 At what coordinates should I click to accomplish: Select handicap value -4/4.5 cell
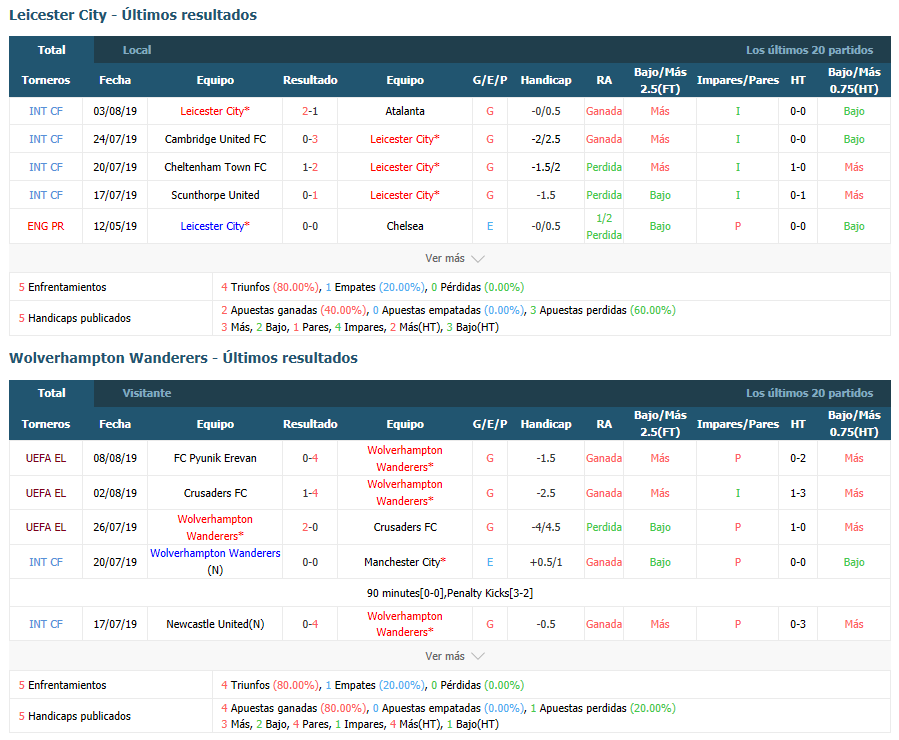tap(546, 527)
